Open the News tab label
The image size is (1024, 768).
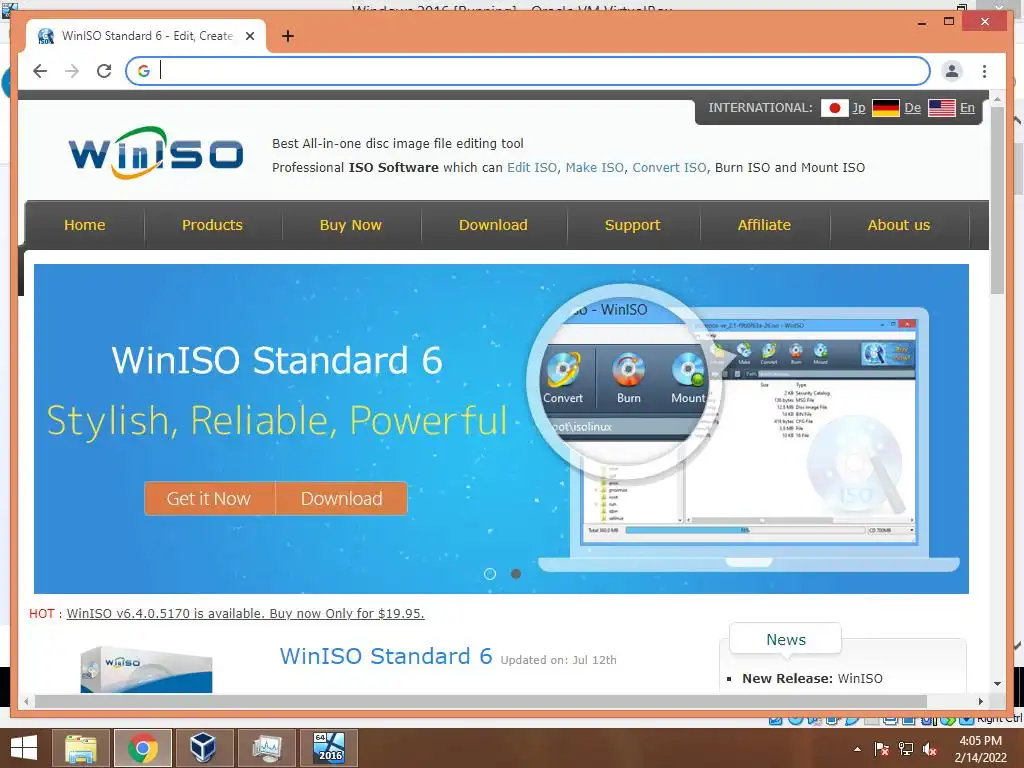[x=786, y=640]
